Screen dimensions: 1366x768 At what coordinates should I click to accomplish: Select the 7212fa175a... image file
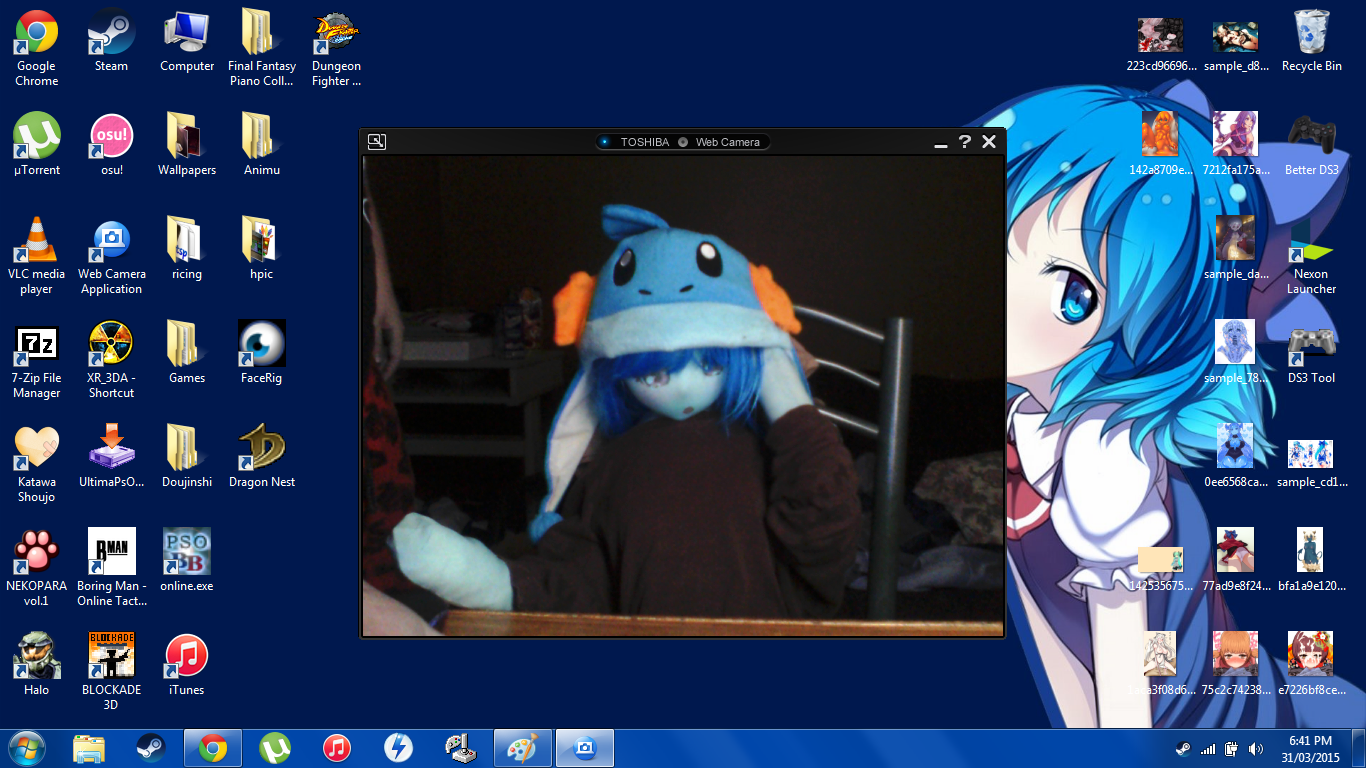1236,145
